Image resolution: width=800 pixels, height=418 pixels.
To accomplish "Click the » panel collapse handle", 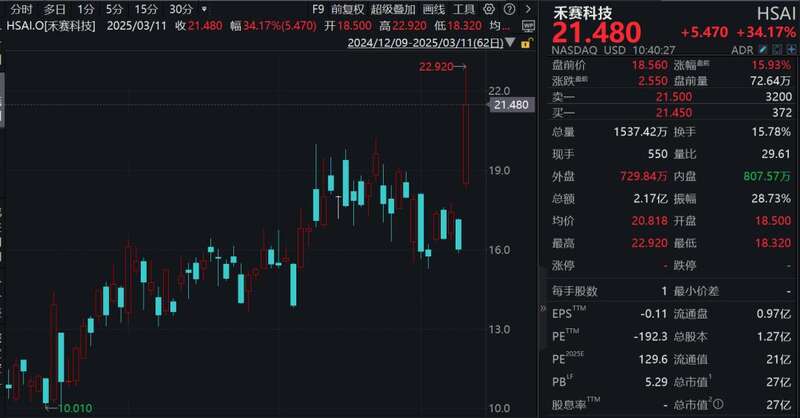I will 543,308.
